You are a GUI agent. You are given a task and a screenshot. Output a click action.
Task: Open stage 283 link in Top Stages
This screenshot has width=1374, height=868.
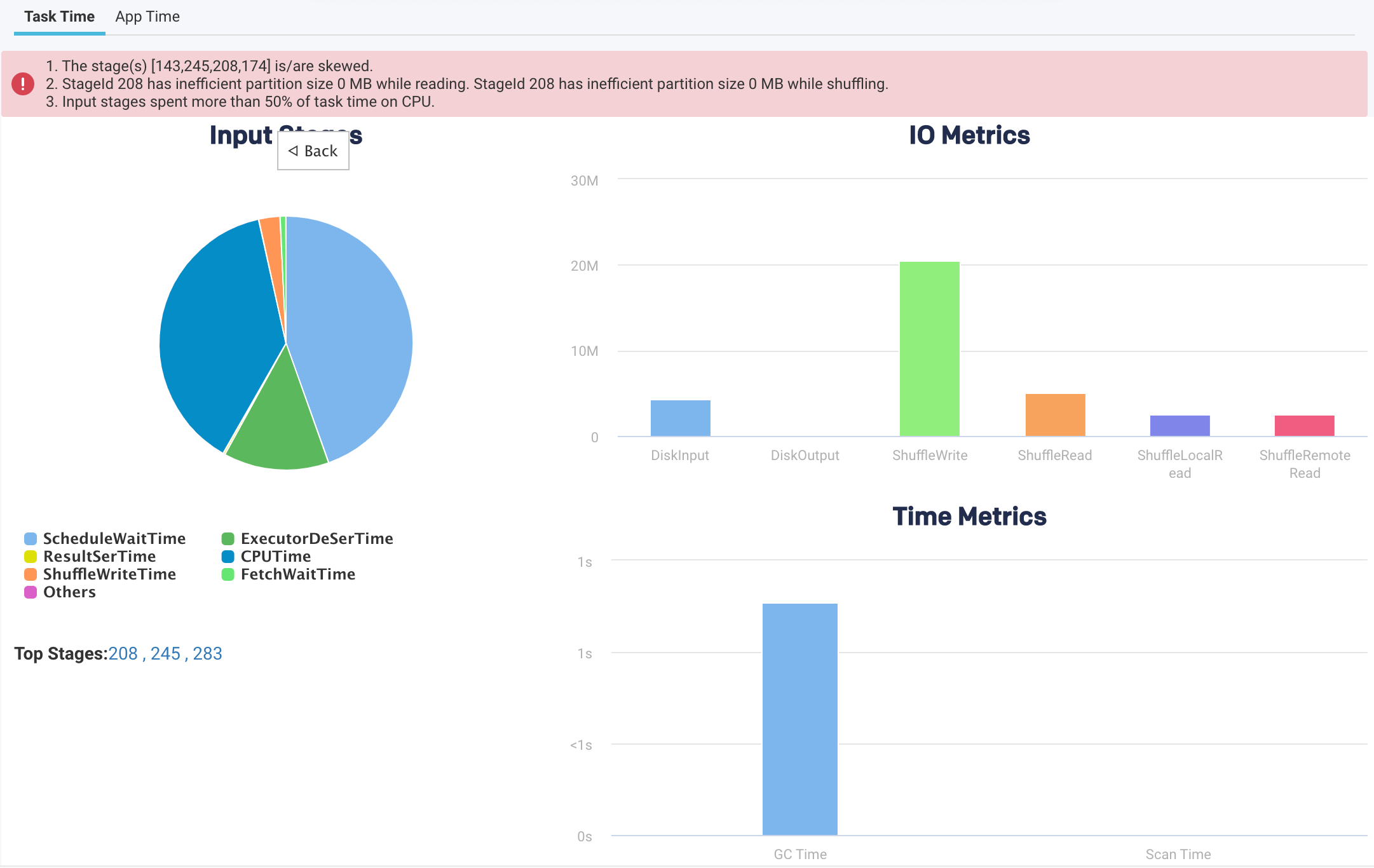coord(207,653)
